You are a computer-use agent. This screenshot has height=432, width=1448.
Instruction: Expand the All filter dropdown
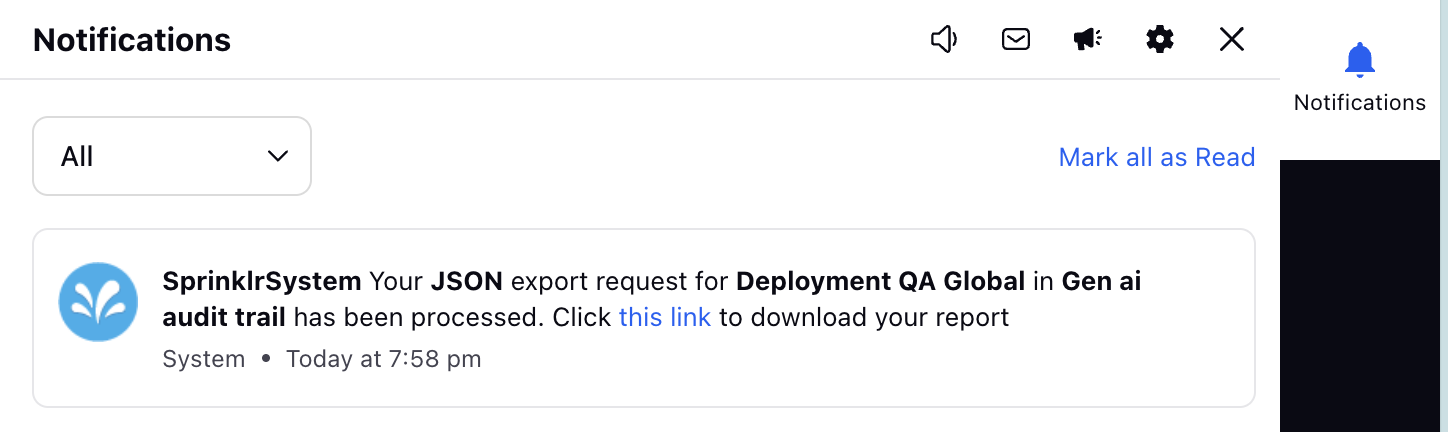[x=172, y=156]
